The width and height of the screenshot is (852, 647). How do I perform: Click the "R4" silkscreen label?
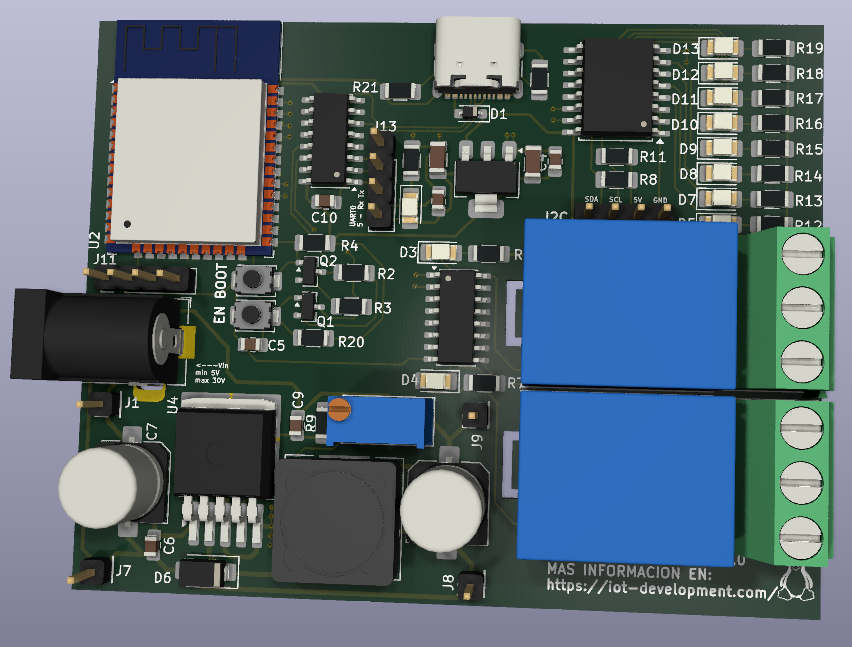(x=349, y=246)
